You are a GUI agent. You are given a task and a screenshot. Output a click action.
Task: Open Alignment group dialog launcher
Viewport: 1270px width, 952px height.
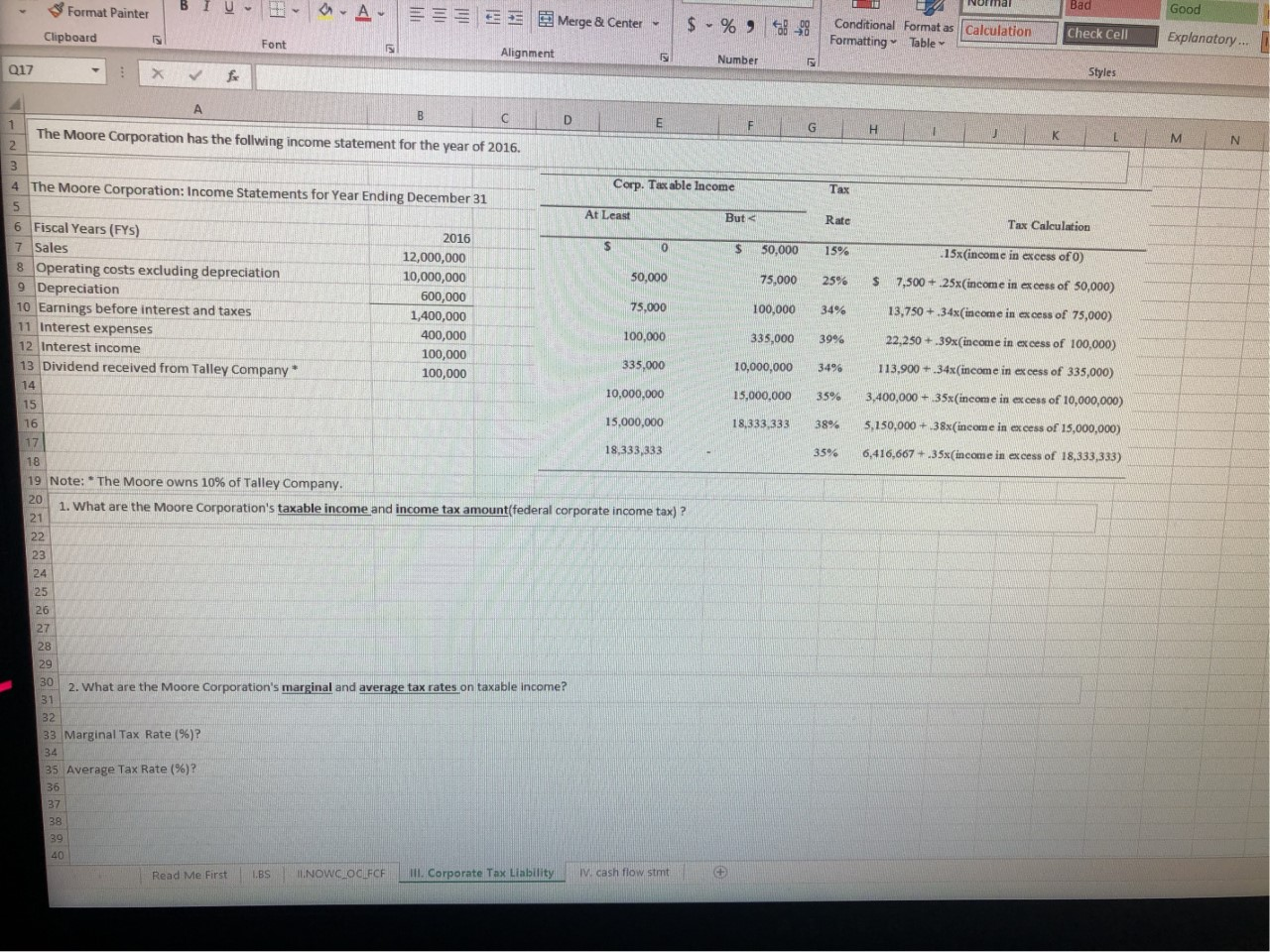pos(665,58)
